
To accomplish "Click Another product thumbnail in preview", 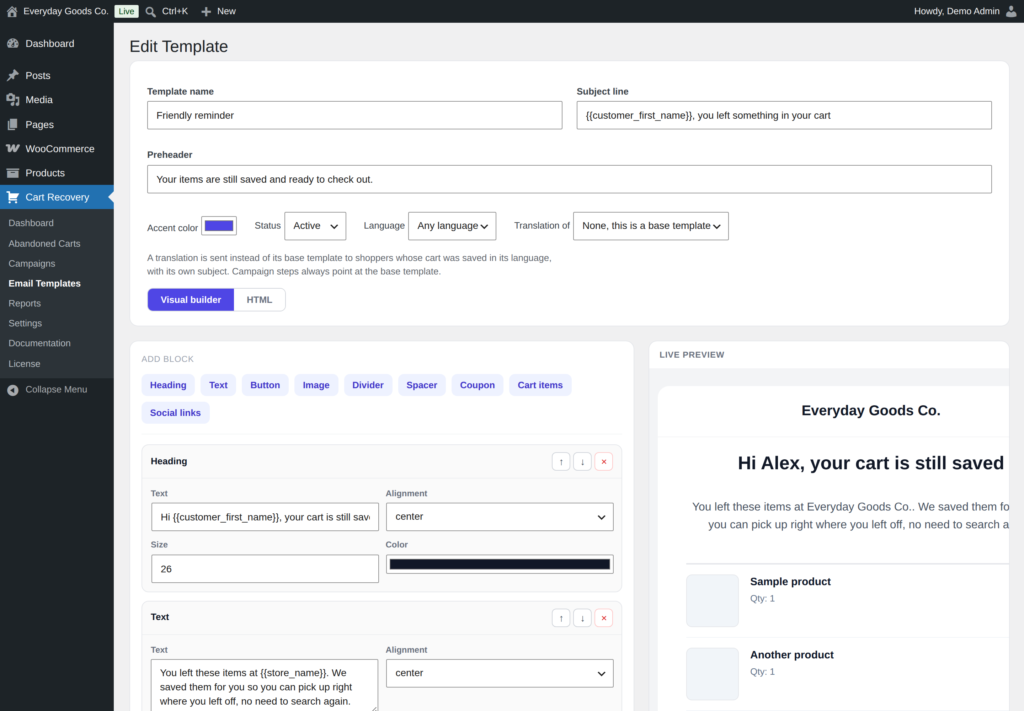I will pos(712,674).
